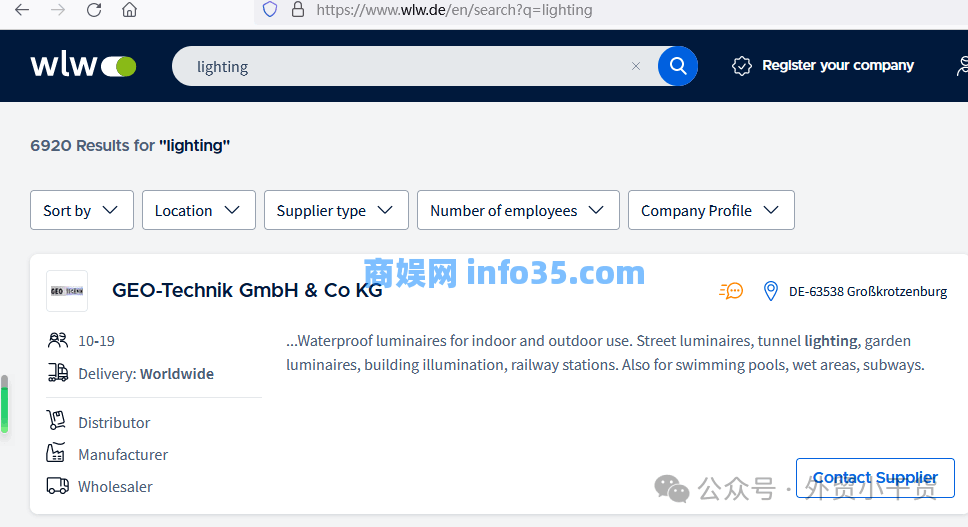Click the map pin location icon
Screen dimensions: 968x527
[770, 291]
